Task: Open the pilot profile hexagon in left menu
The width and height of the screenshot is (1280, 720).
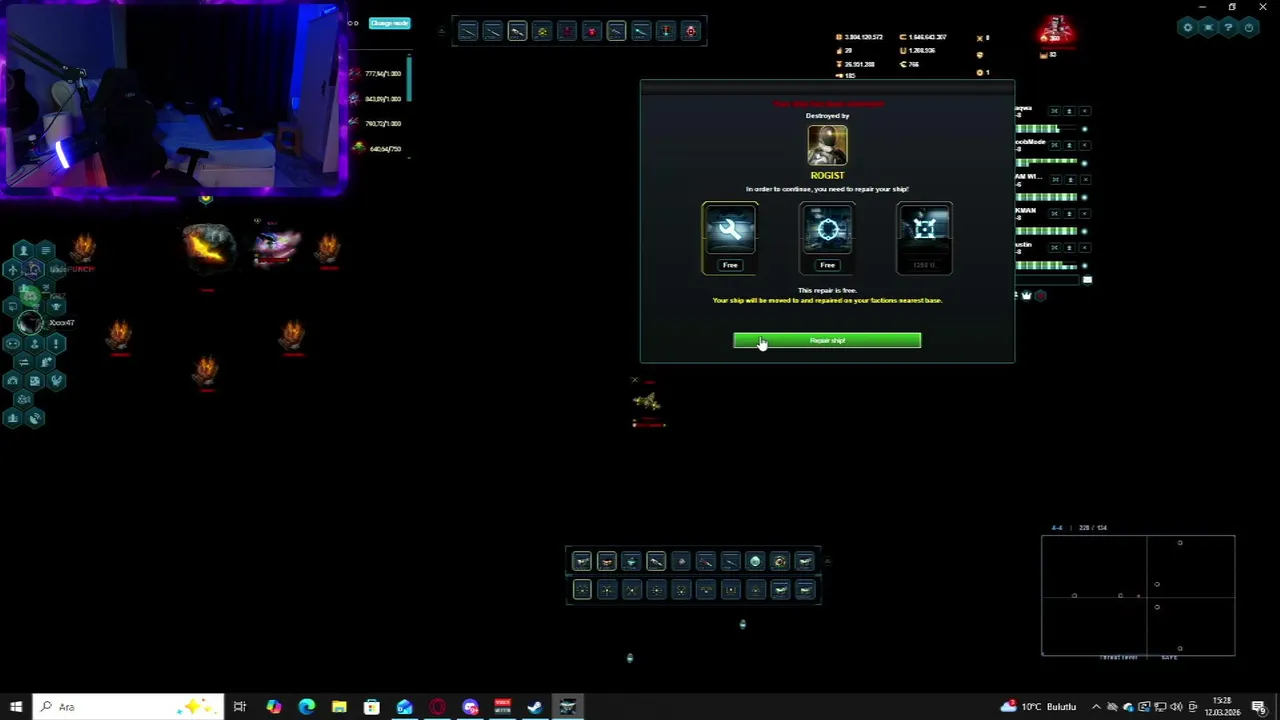Action: click(24, 251)
